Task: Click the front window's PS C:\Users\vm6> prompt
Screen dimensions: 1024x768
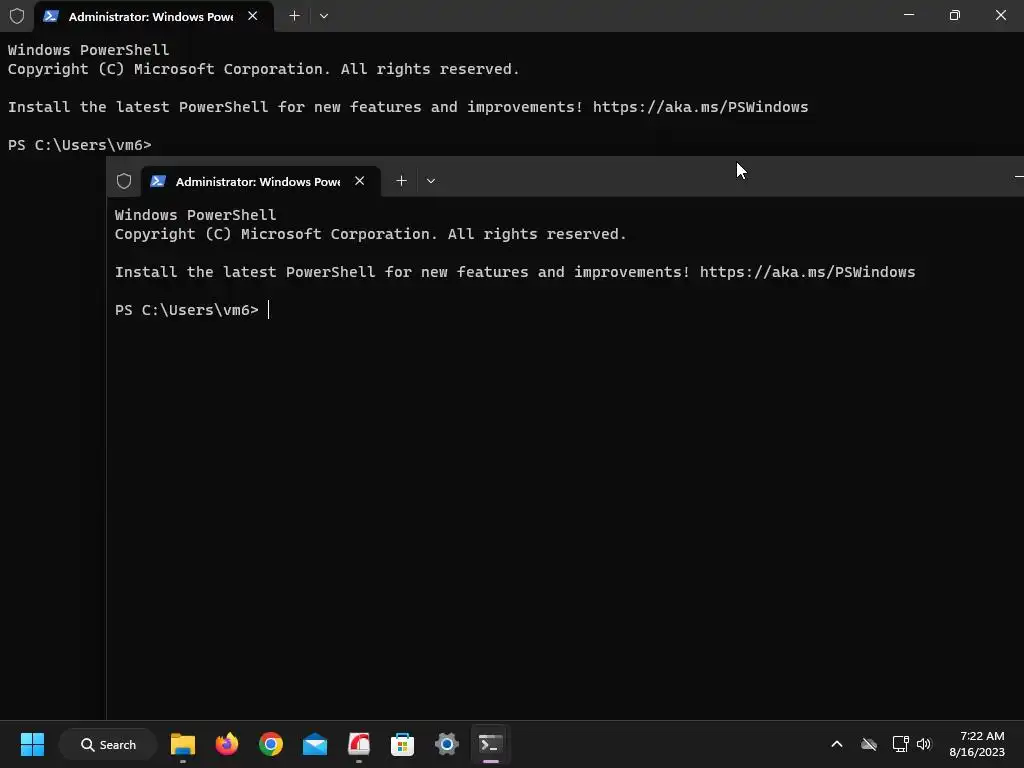Action: pos(187,310)
